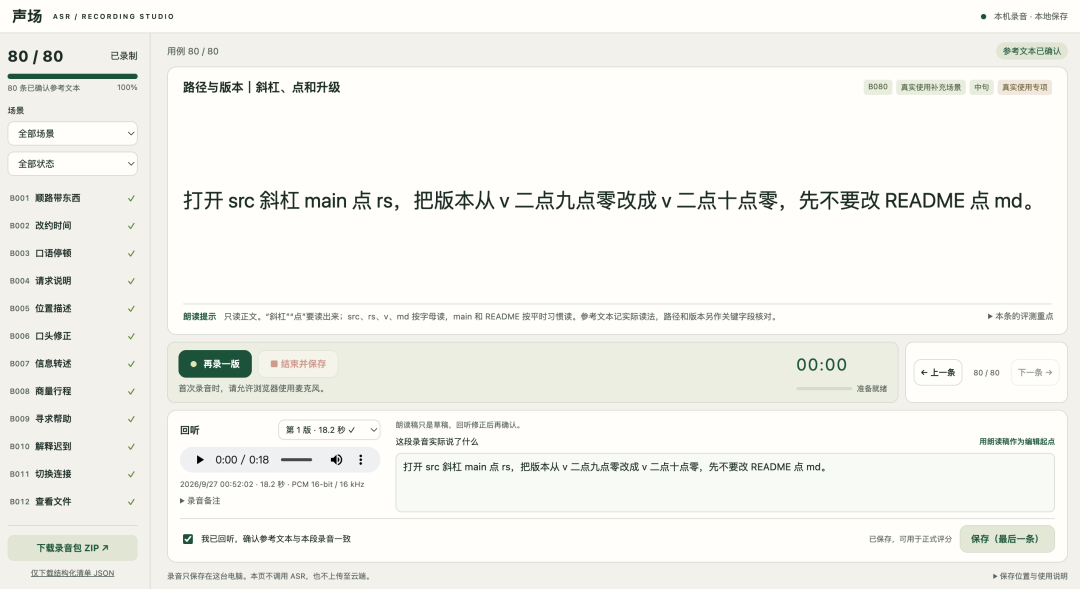Image resolution: width=1080 pixels, height=589 pixels.
Task: Select item B010 解释迟到
Action: coord(72,446)
